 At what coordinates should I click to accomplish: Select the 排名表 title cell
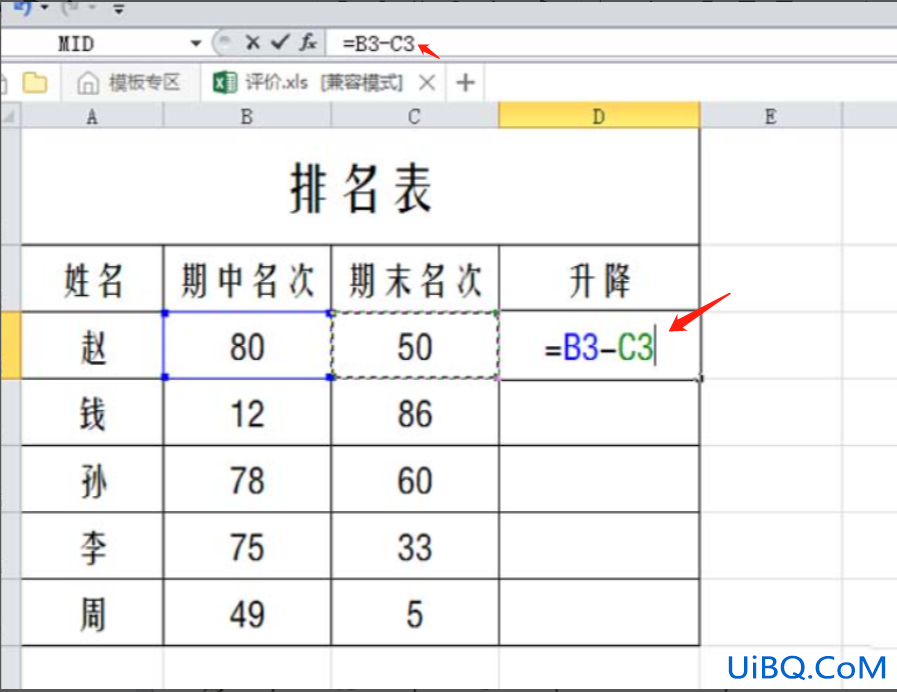pyautogui.click(x=360, y=188)
